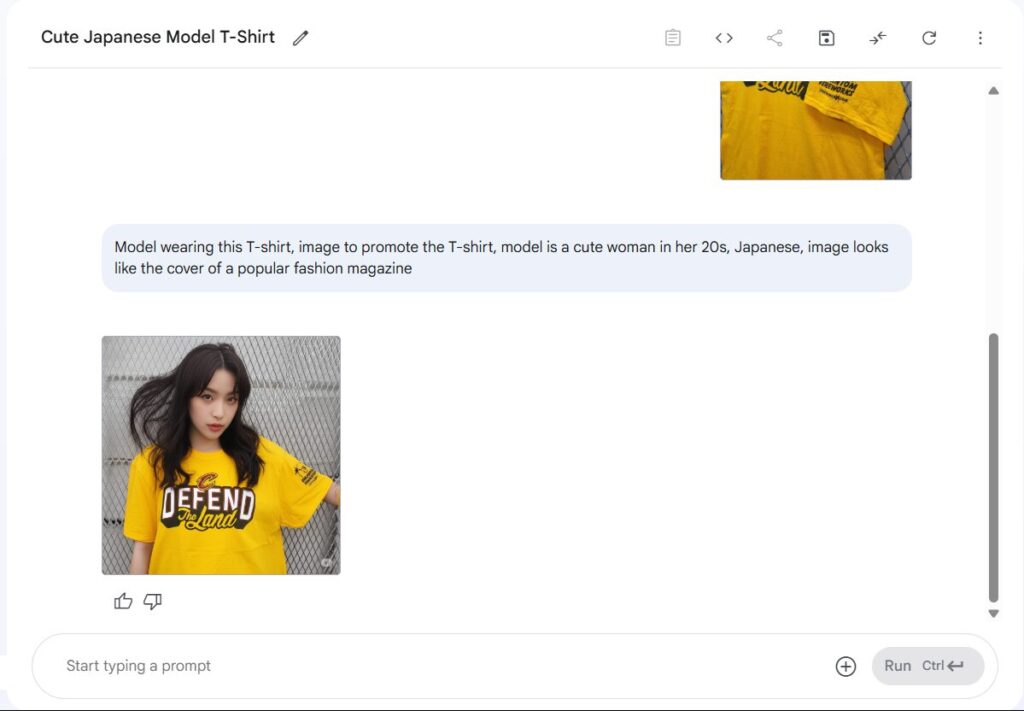Open uploaded yellow T-shirt photo

pyautogui.click(x=816, y=130)
